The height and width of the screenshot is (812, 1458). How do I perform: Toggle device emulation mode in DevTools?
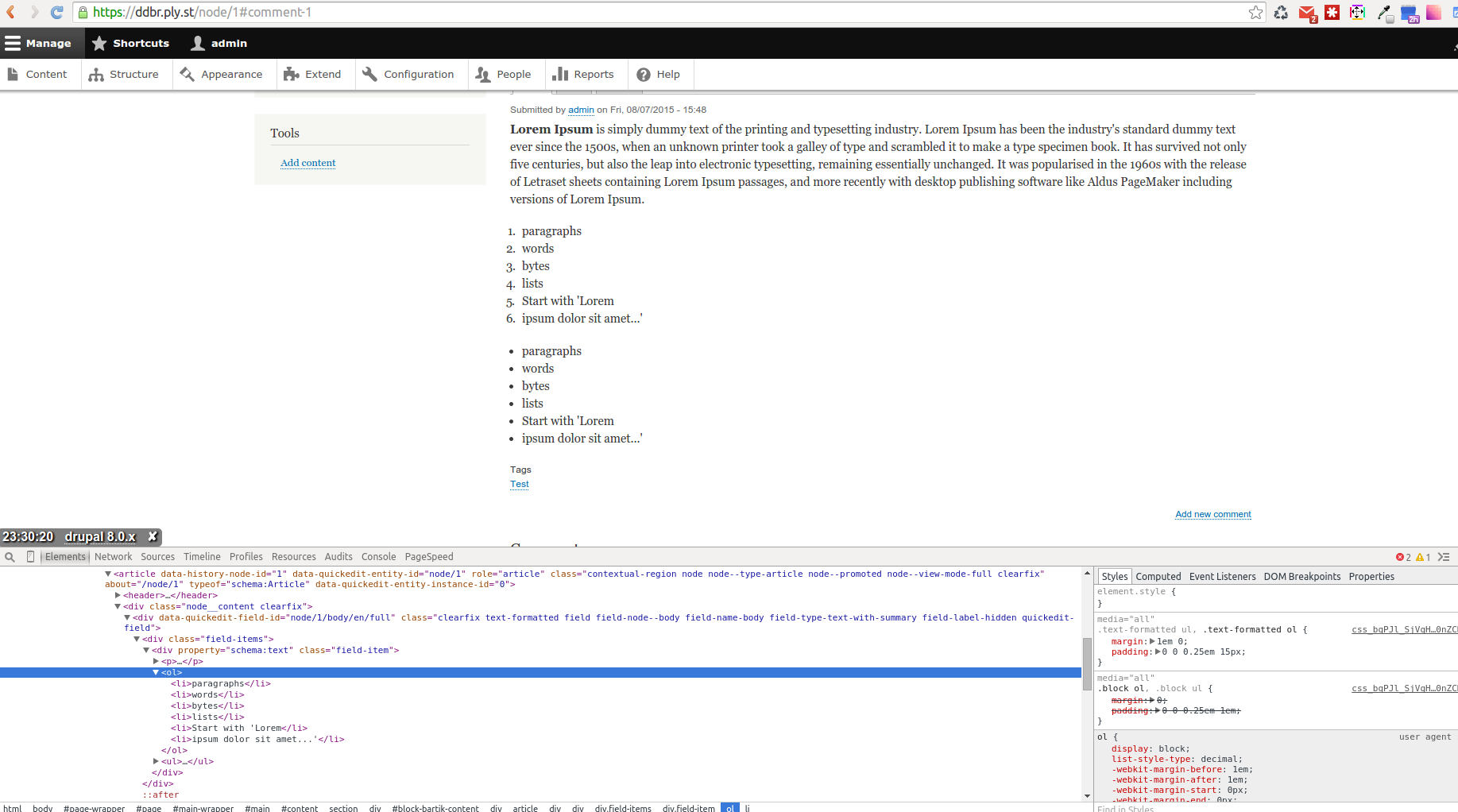pos(30,556)
